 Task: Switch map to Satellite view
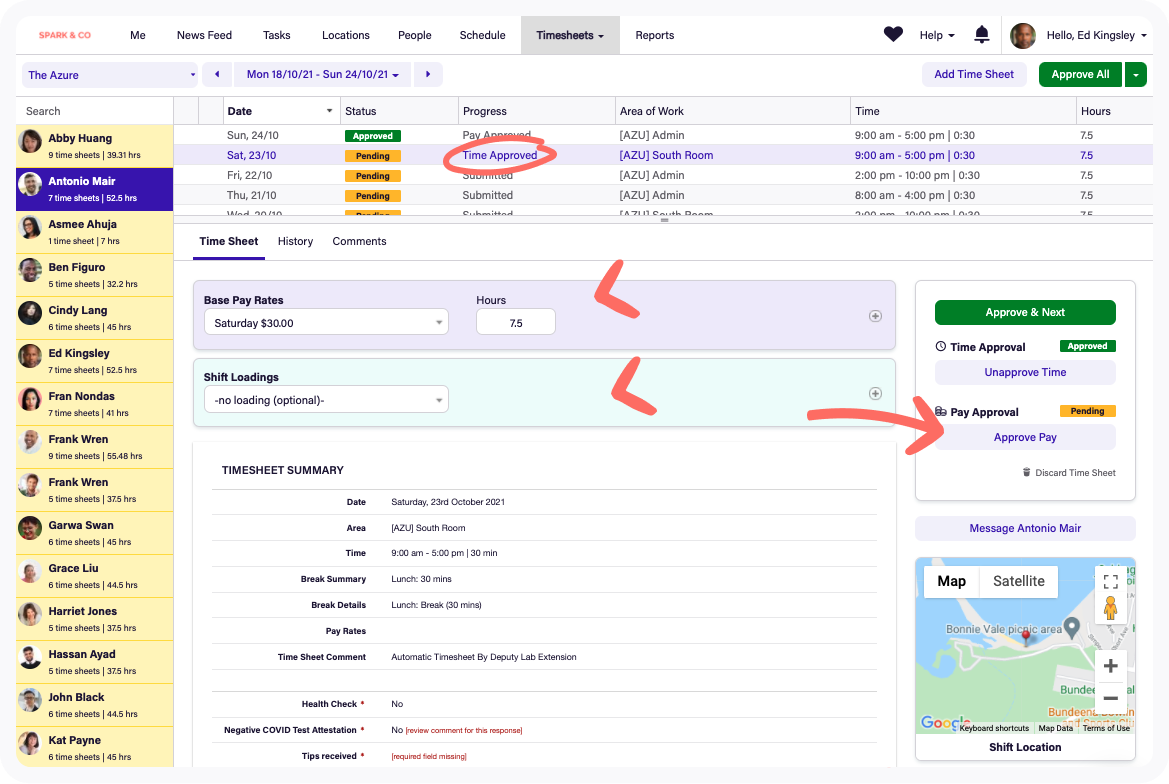click(x=1018, y=581)
